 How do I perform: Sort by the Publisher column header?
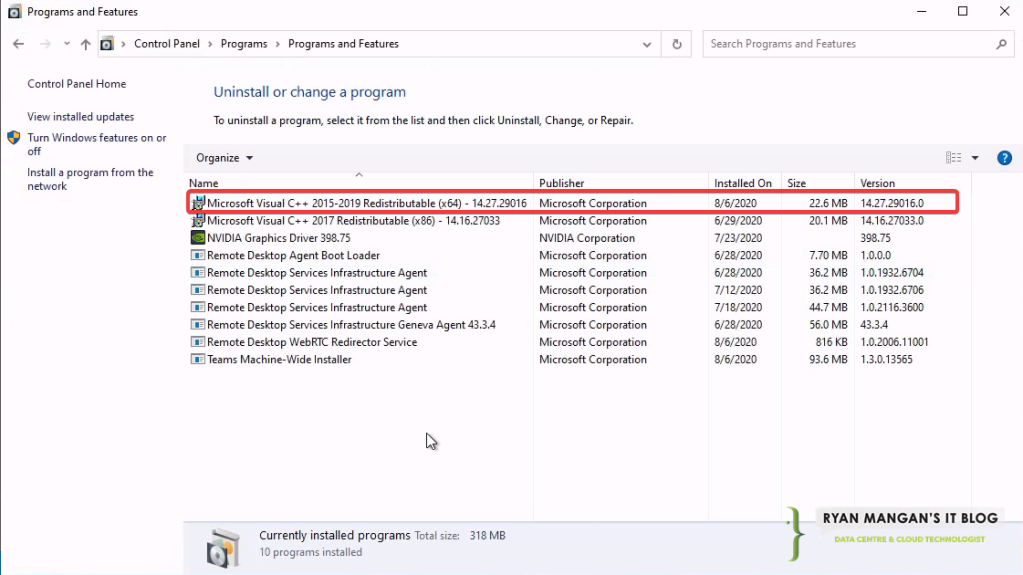pyautogui.click(x=620, y=183)
